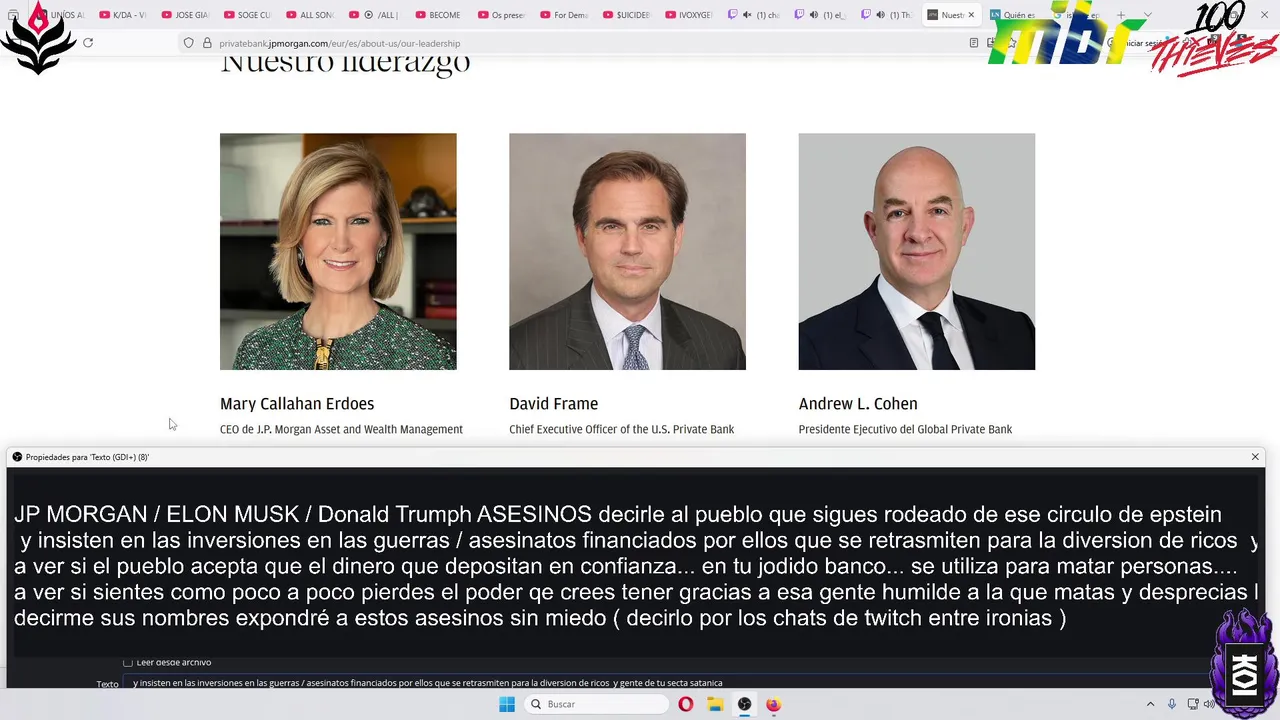Switch to the Twitch (1) cha tab

(x=754, y=15)
